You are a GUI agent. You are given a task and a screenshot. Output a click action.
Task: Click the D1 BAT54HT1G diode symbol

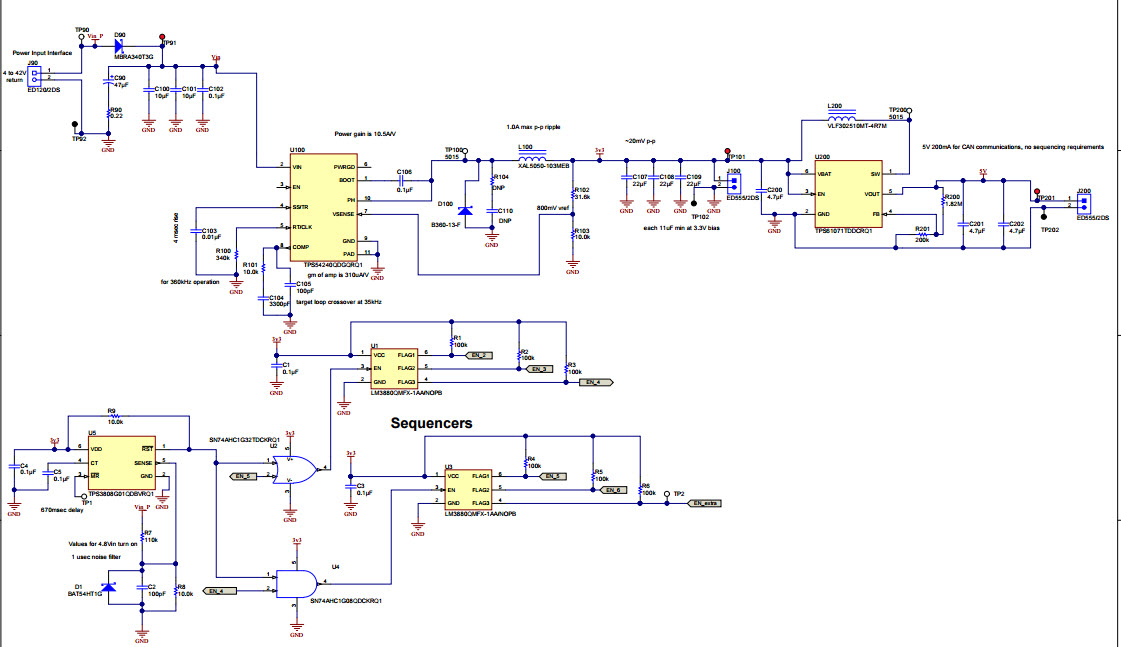(x=109, y=586)
